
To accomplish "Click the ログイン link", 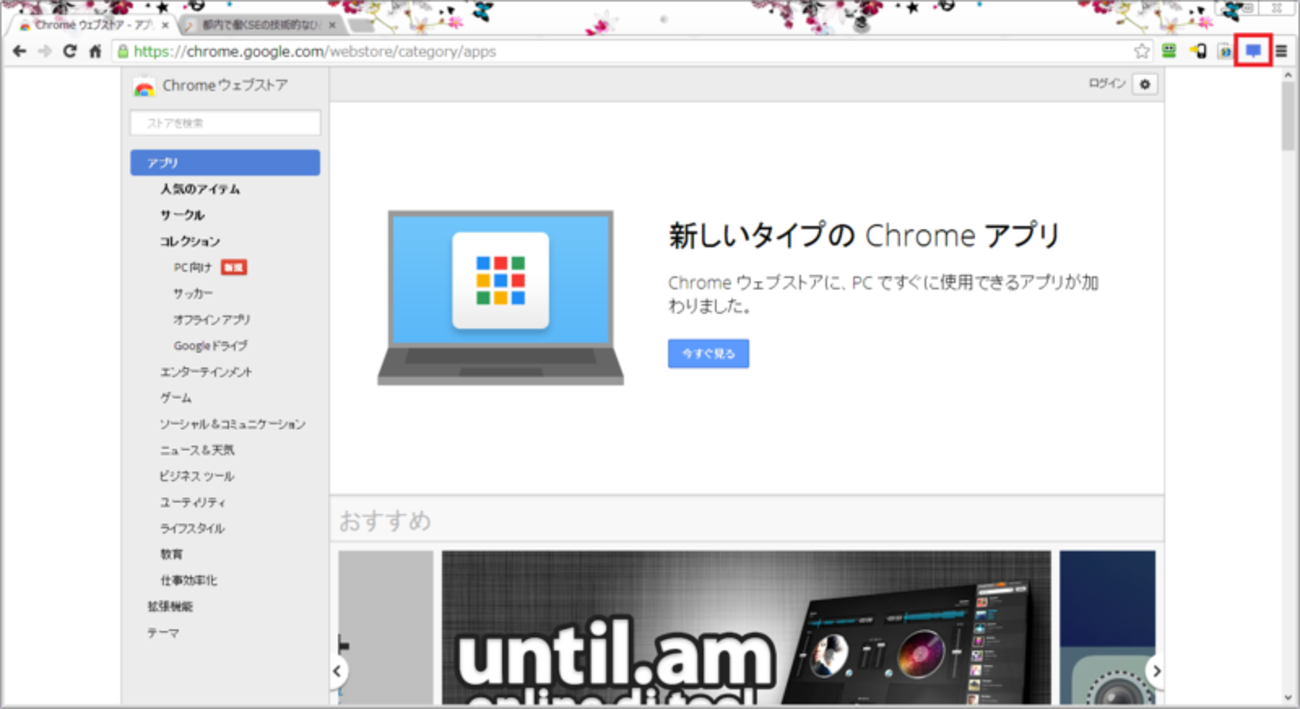I will (1107, 84).
